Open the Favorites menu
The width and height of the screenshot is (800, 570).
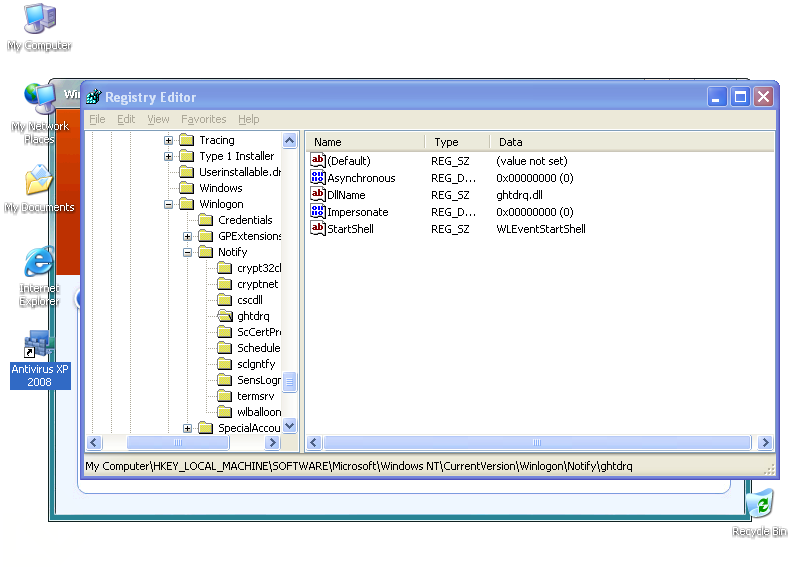pos(203,119)
